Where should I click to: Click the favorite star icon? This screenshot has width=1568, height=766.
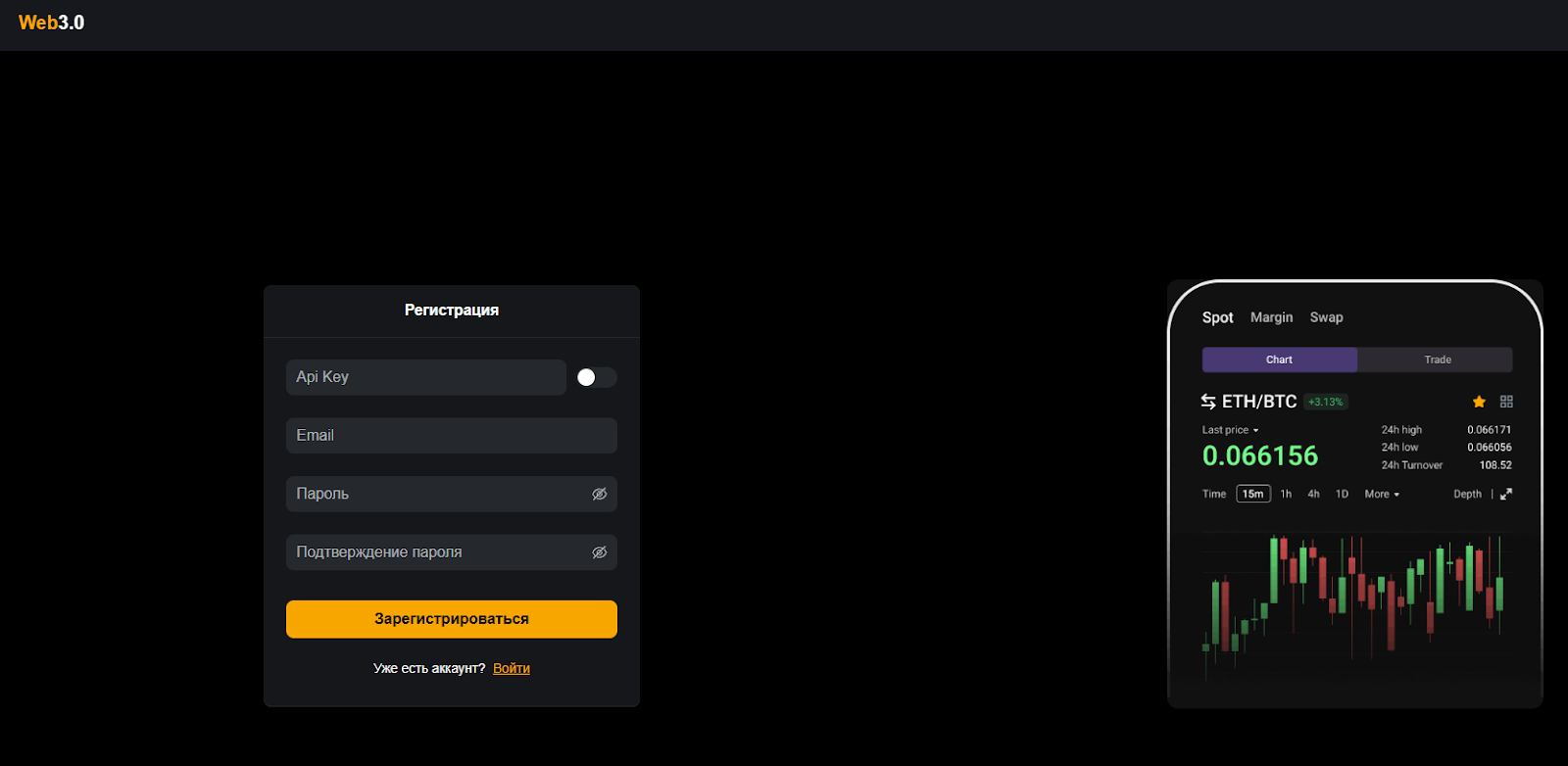point(1479,402)
